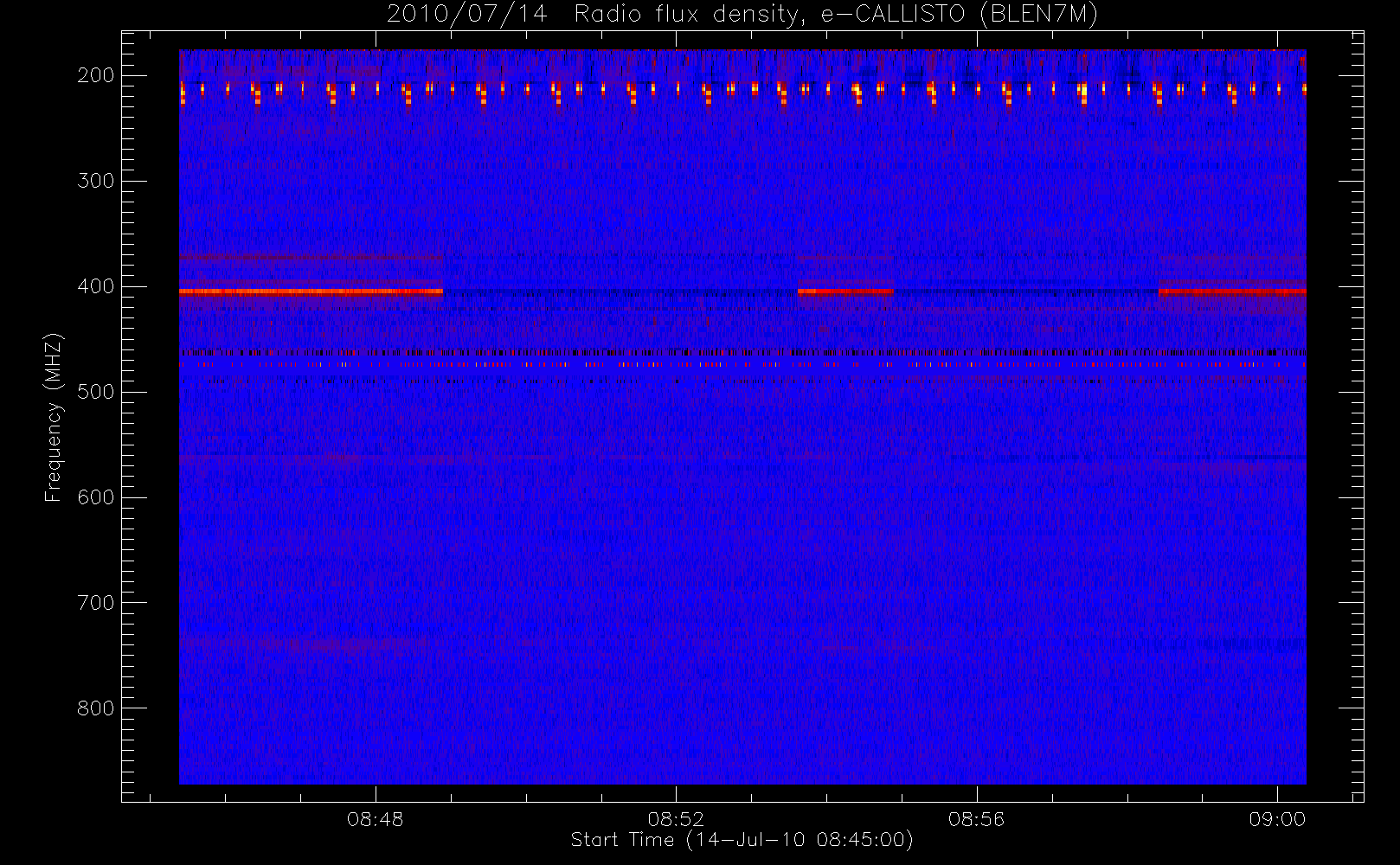This screenshot has height=865, width=1400.
Task: Click the plot title 'Radio flux density, e-CALLISTO (BLEN7M)'
Action: [x=837, y=15]
